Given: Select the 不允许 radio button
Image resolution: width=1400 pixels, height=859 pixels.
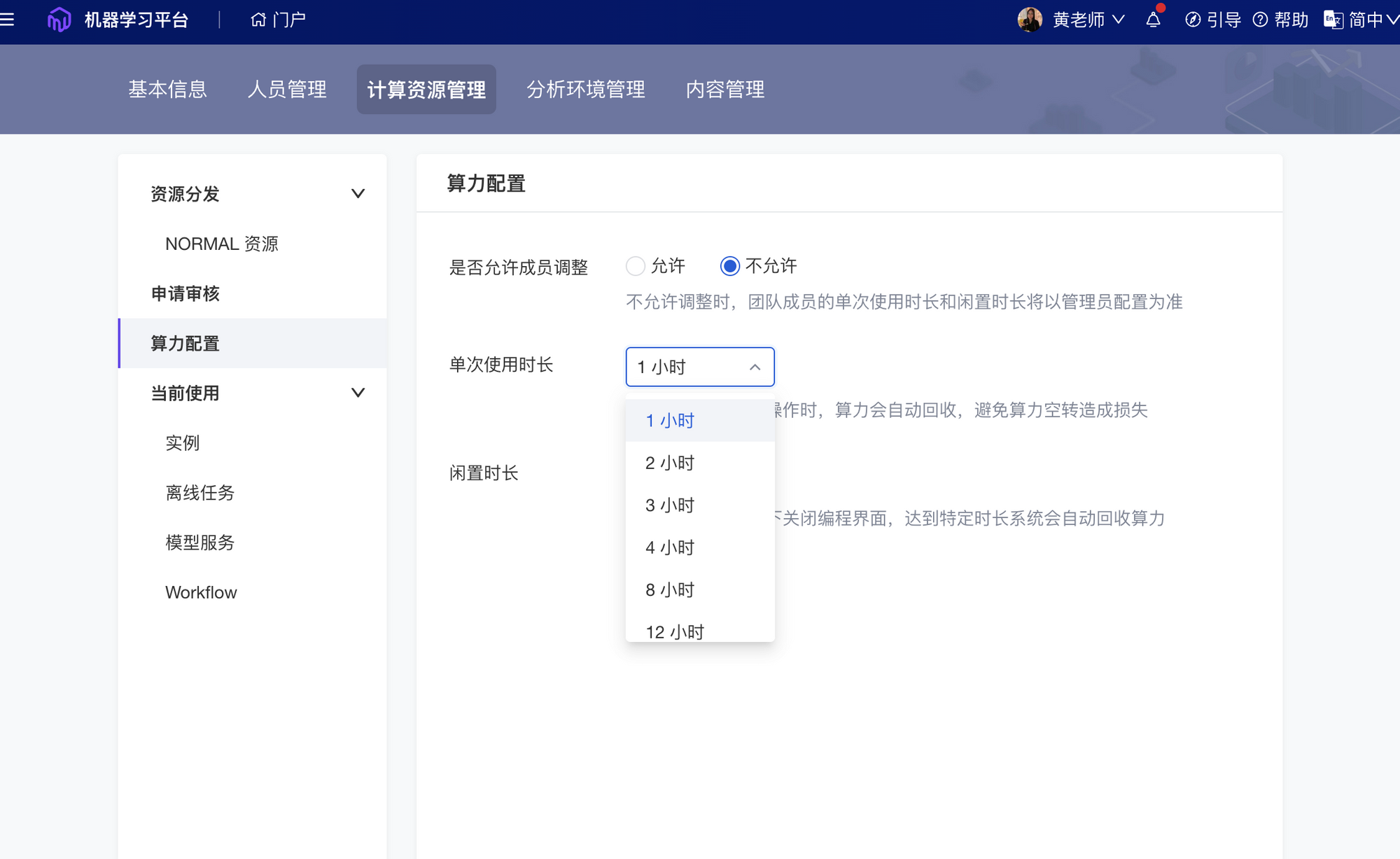Looking at the screenshot, I should click(730, 266).
